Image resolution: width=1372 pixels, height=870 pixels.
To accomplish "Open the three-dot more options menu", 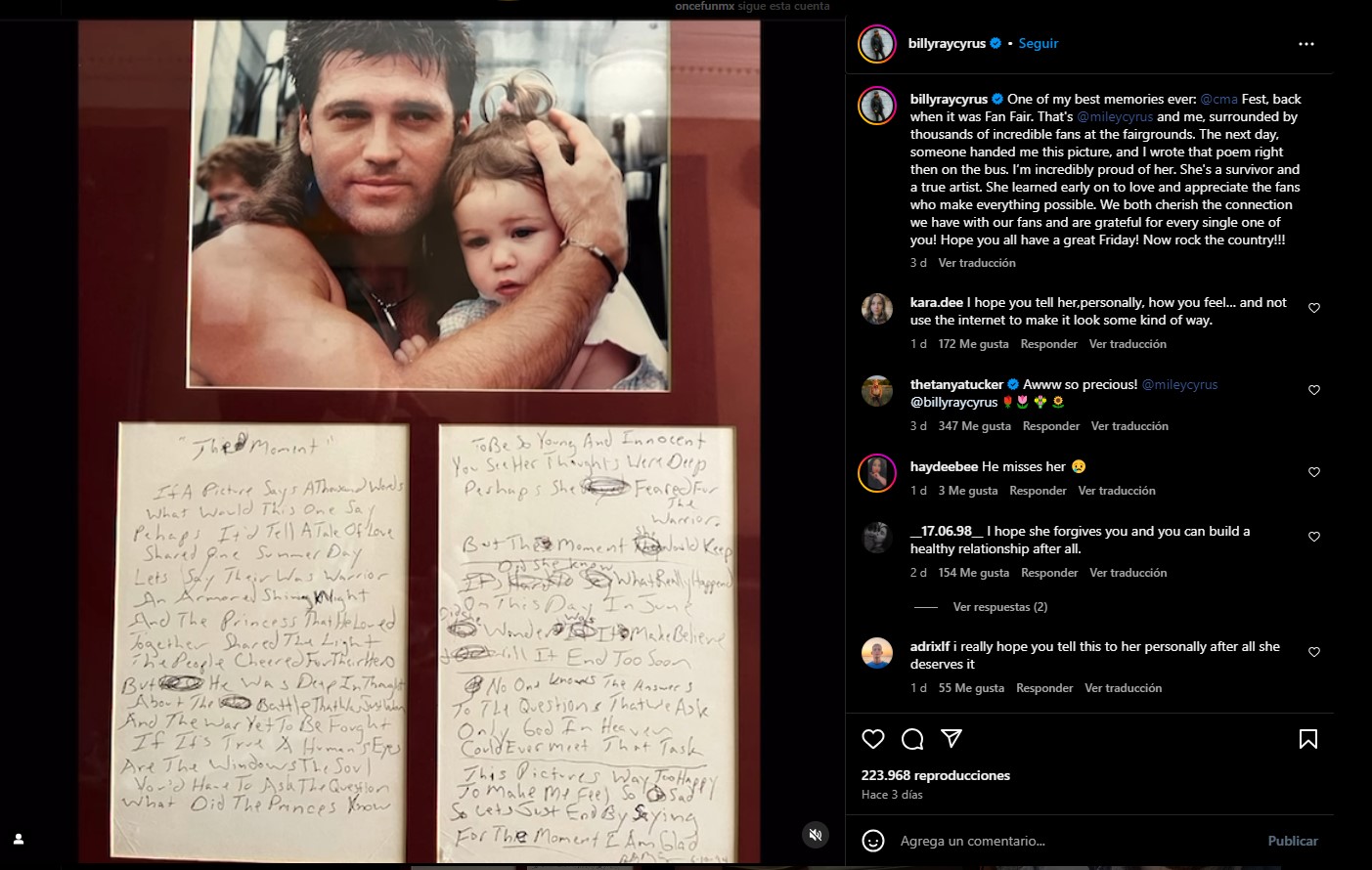I will click(1306, 44).
